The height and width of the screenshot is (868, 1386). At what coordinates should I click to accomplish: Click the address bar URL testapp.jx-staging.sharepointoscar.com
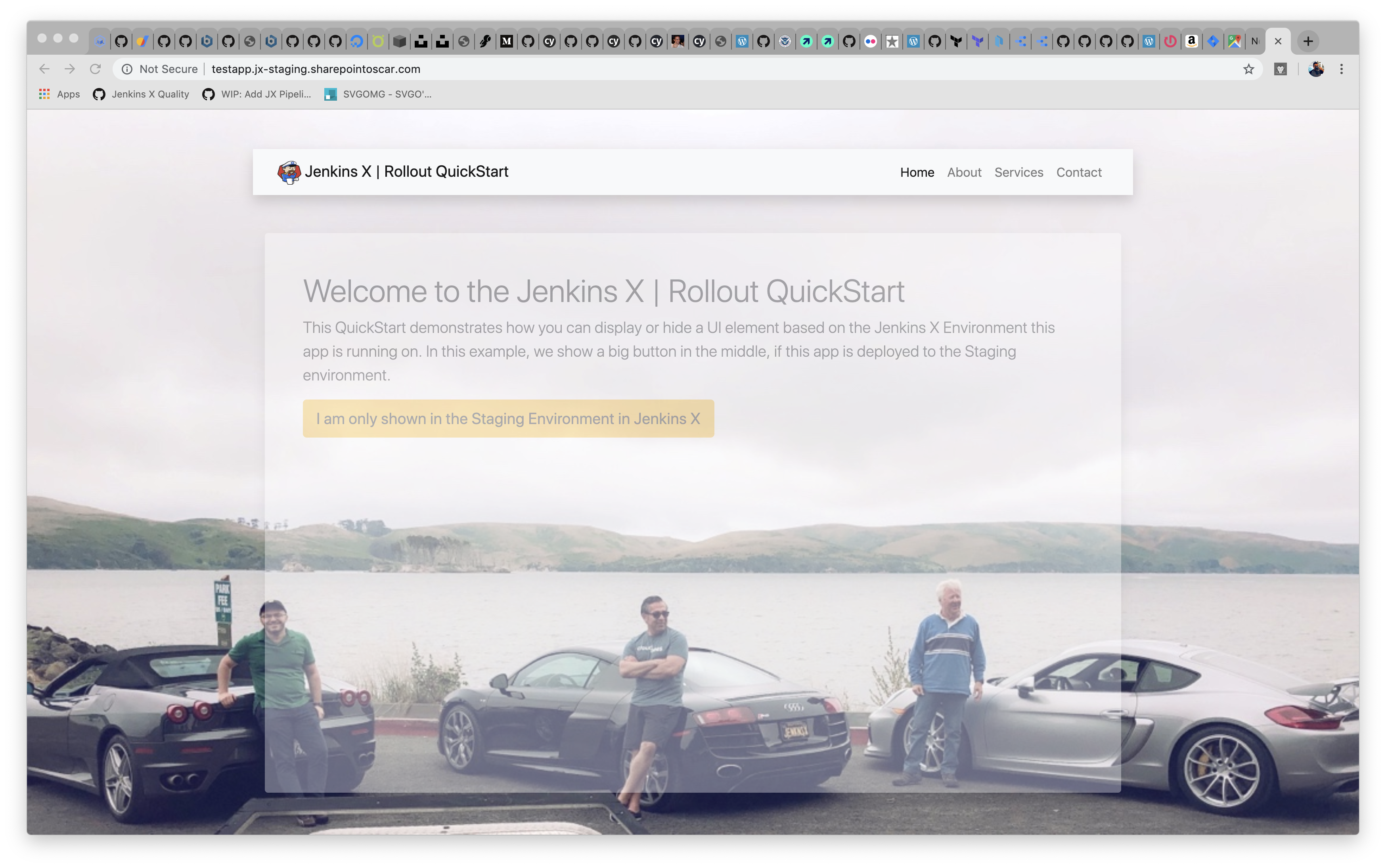coord(316,69)
